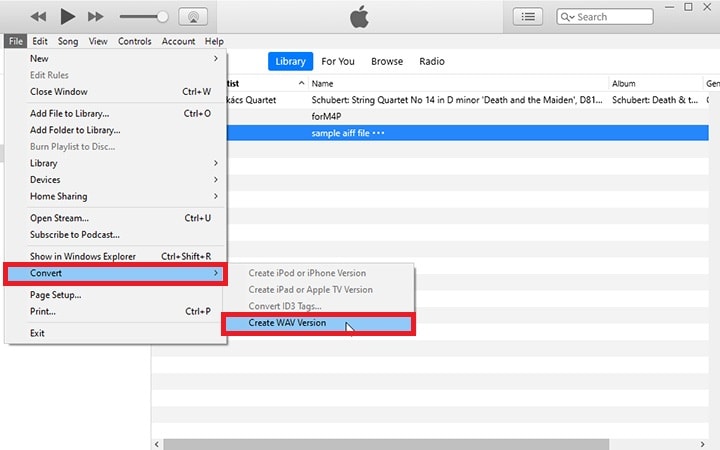Sort by the Album column header
This screenshot has height=450, width=720.
pos(655,84)
